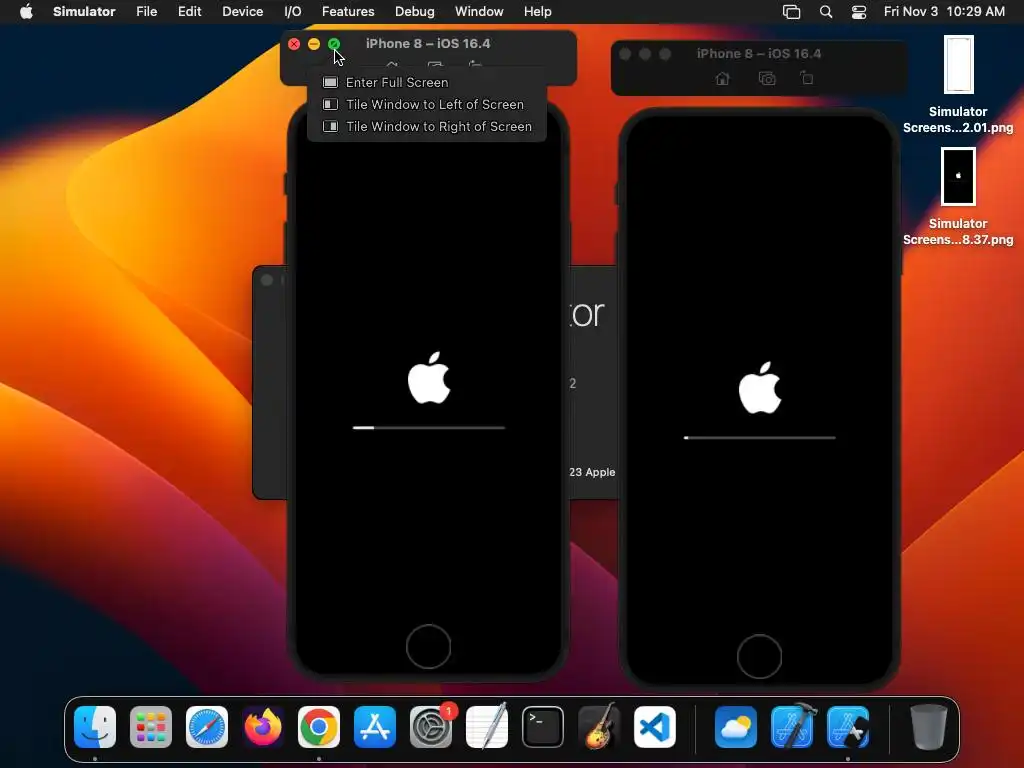Tap the home button on front iPhone 8
Screen dimensions: 1024x768
pyautogui.click(x=428, y=647)
